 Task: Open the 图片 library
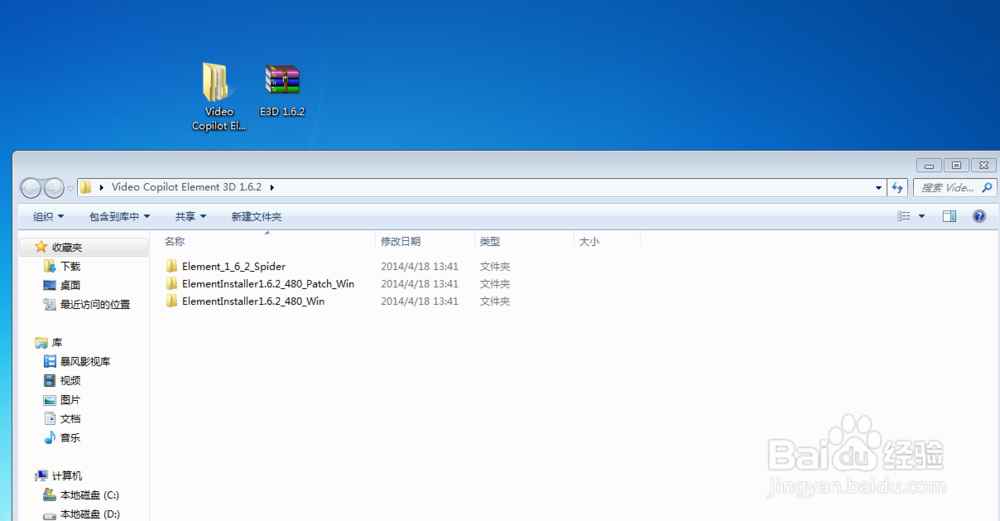click(x=70, y=400)
